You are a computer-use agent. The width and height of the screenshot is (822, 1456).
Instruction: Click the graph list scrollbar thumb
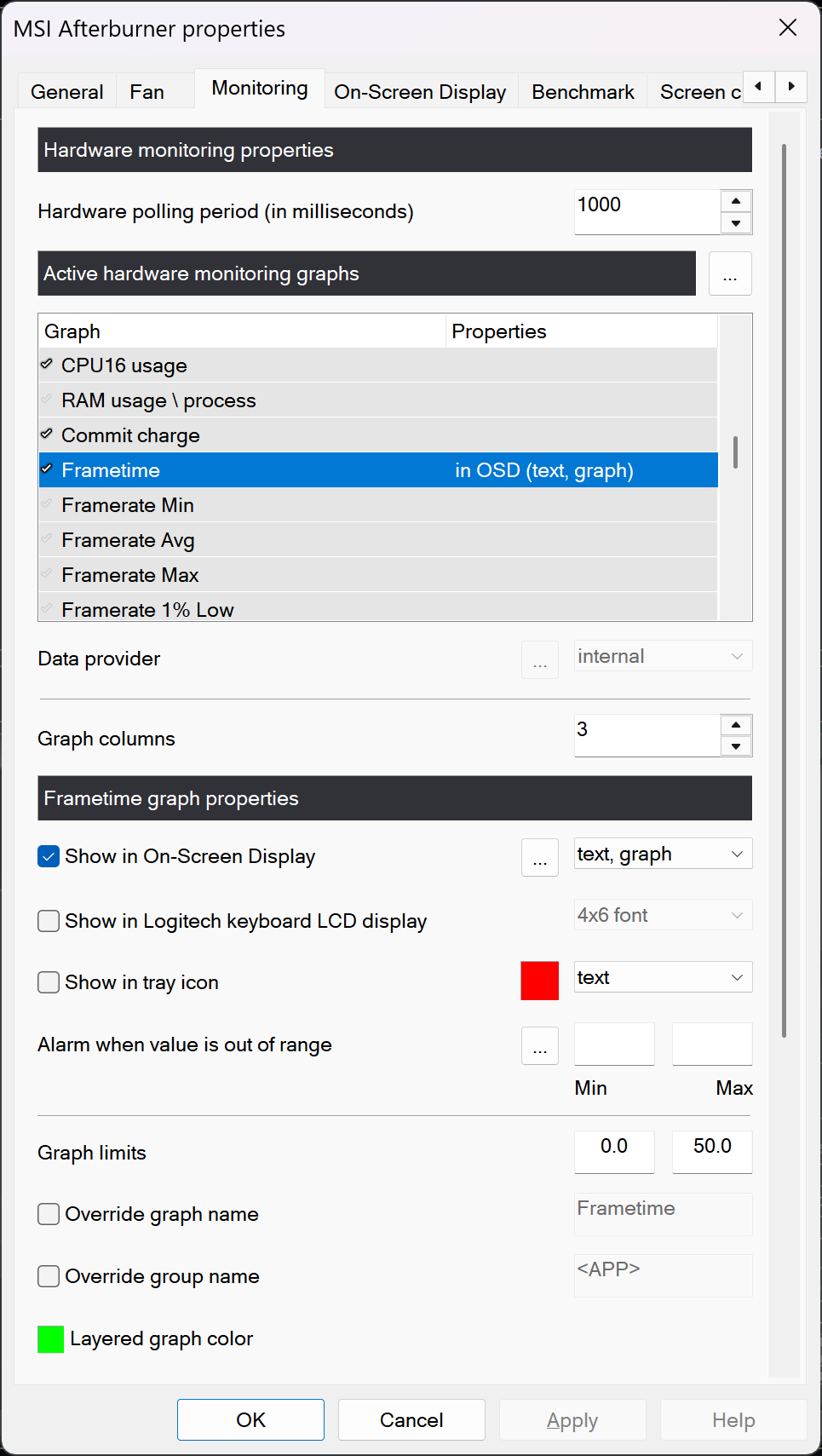(735, 452)
